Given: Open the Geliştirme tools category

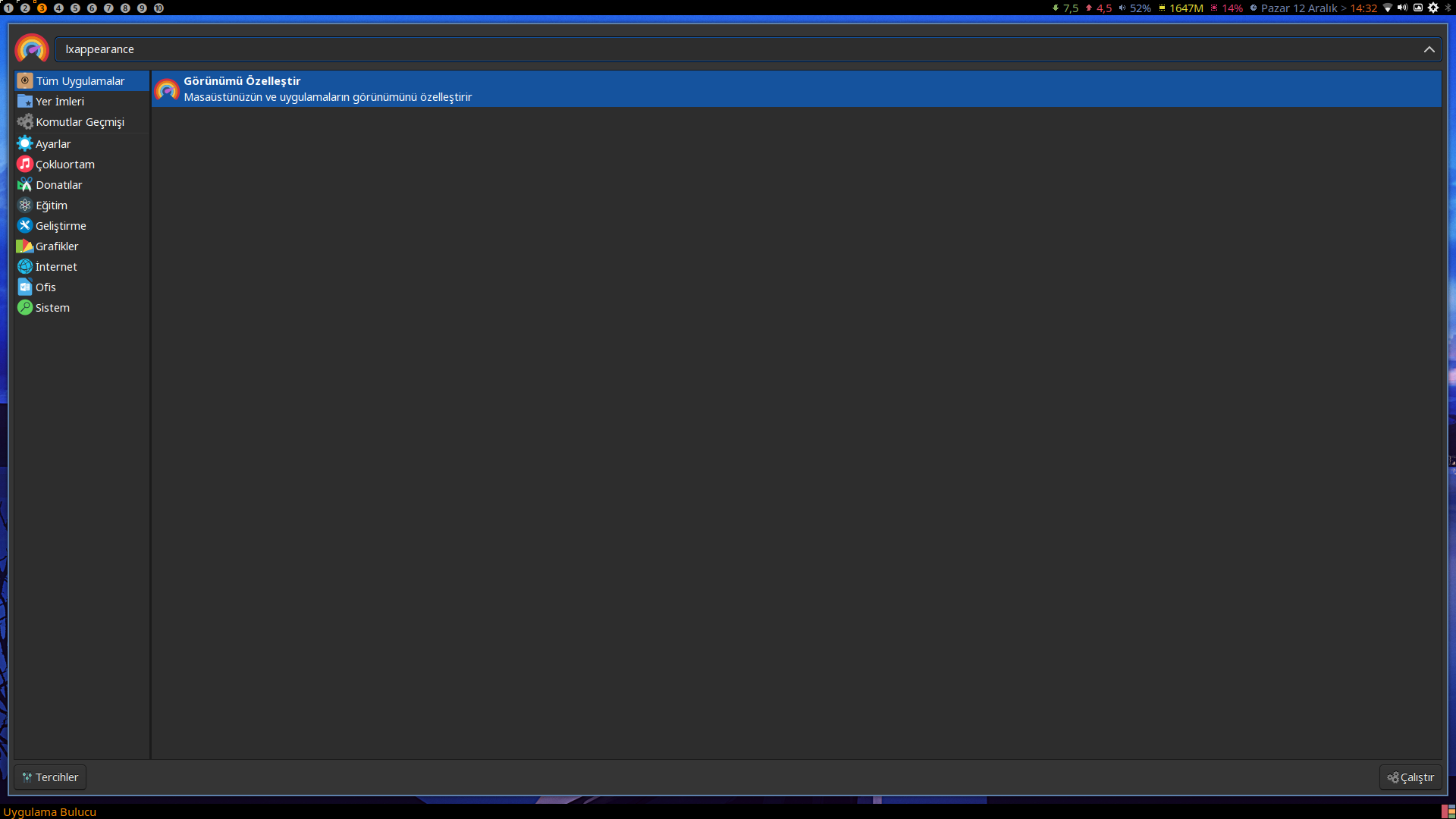Looking at the screenshot, I should [60, 226].
